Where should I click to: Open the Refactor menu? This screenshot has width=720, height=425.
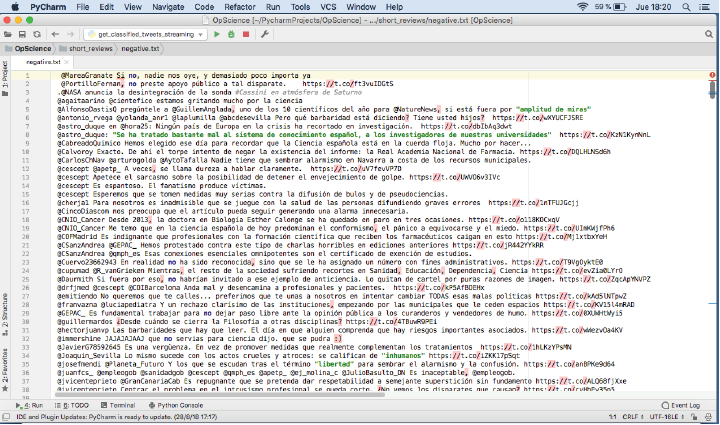[x=234, y=7]
